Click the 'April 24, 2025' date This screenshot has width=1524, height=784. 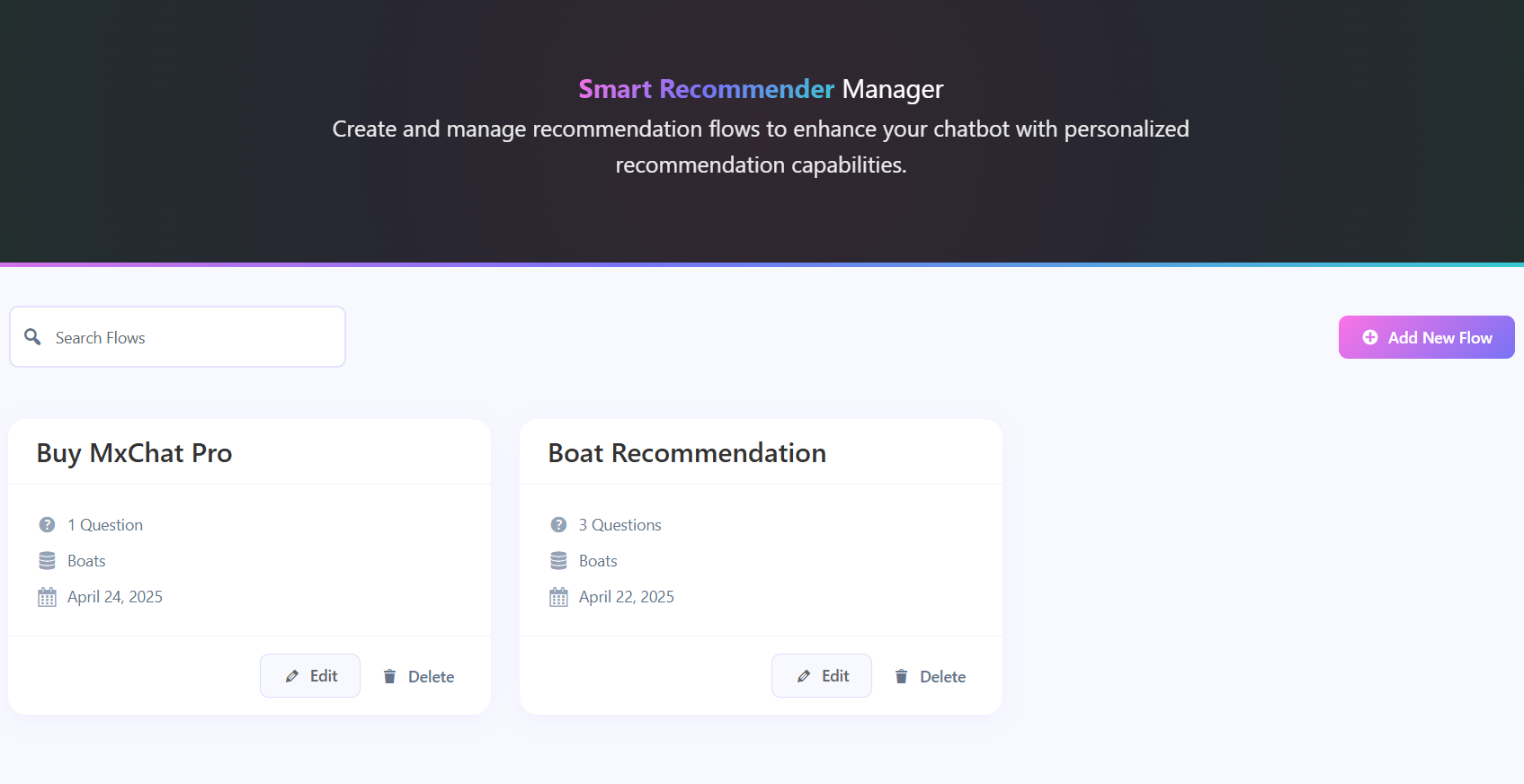[115, 597]
